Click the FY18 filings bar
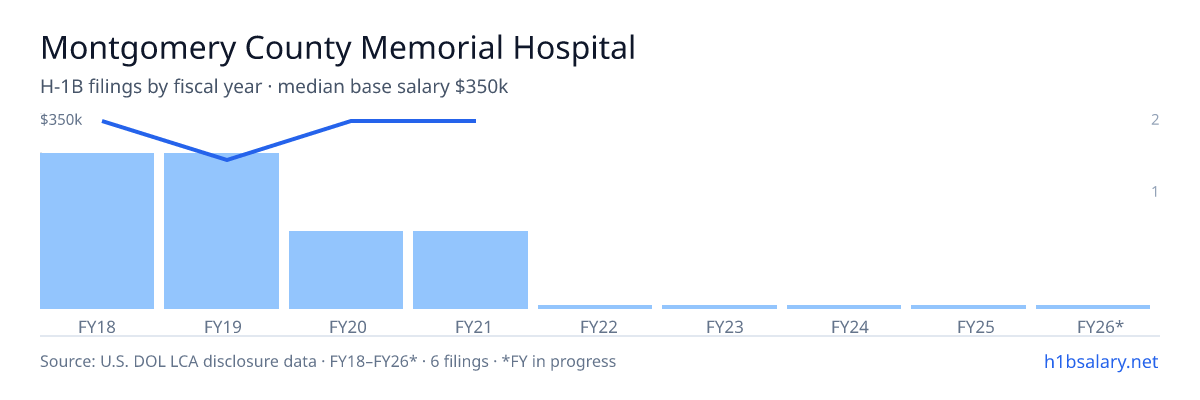Image resolution: width=1200 pixels, height=400 pixels. [x=97, y=231]
